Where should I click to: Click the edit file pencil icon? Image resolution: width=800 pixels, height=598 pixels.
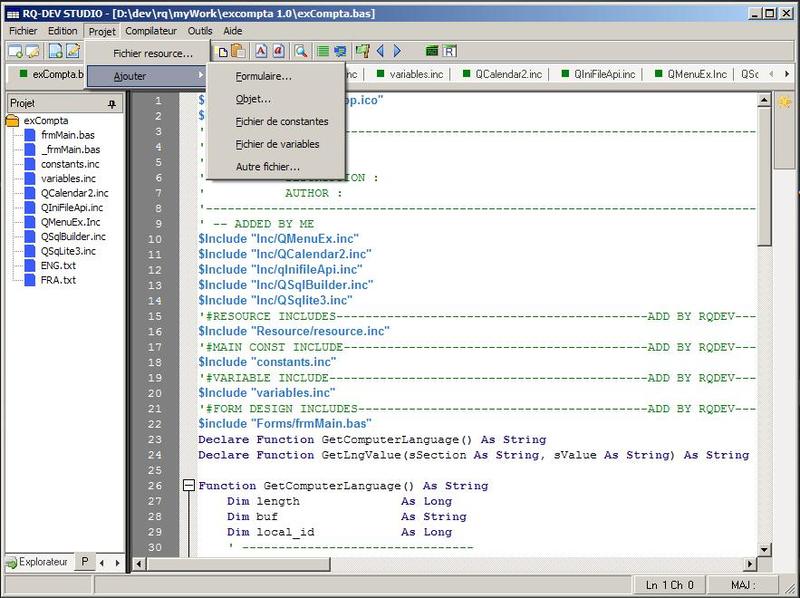point(73,51)
